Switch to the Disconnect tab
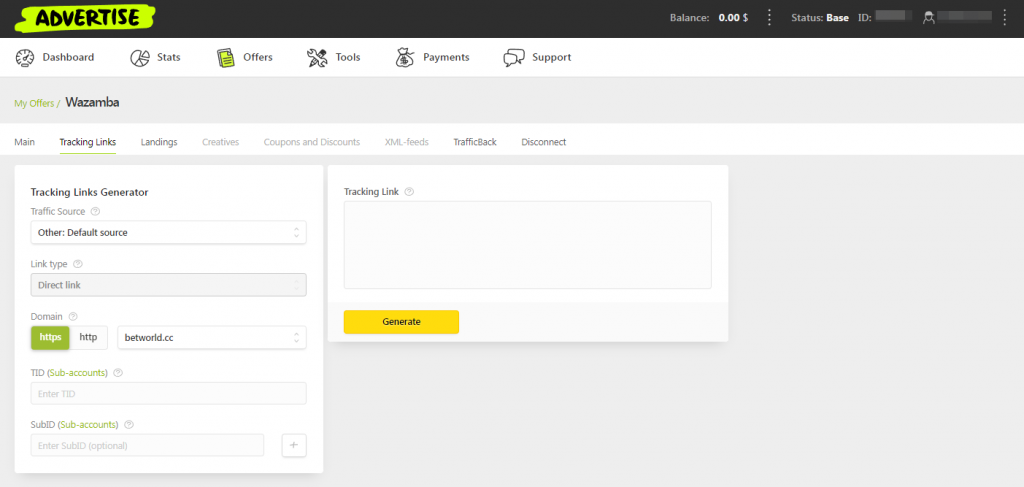 coord(543,142)
